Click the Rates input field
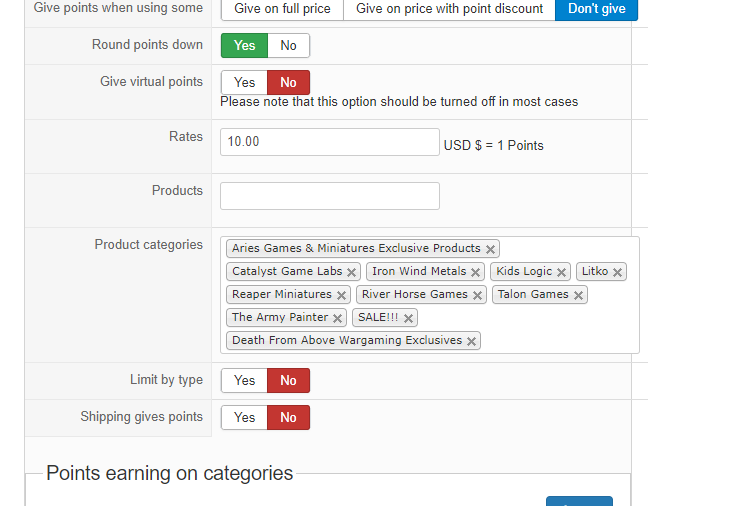This screenshot has width=733, height=506. [x=329, y=142]
